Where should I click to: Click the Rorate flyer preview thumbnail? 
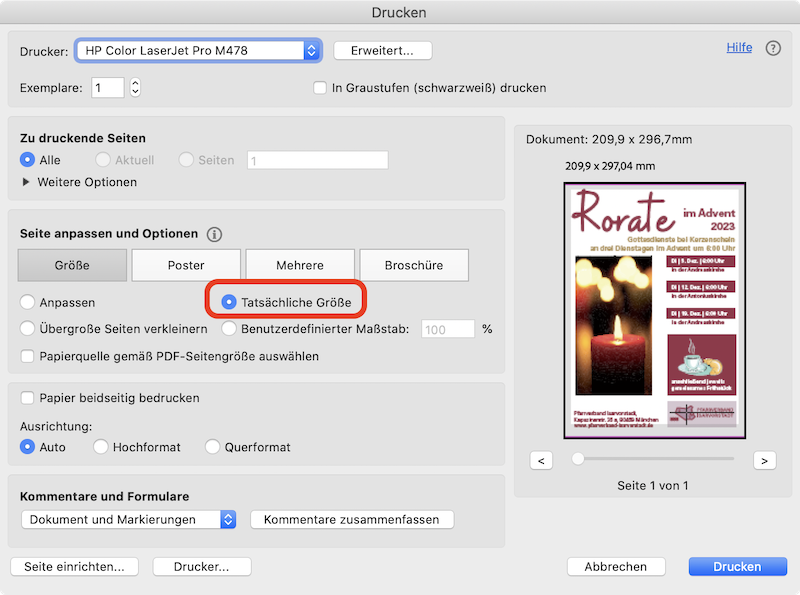[x=655, y=310]
